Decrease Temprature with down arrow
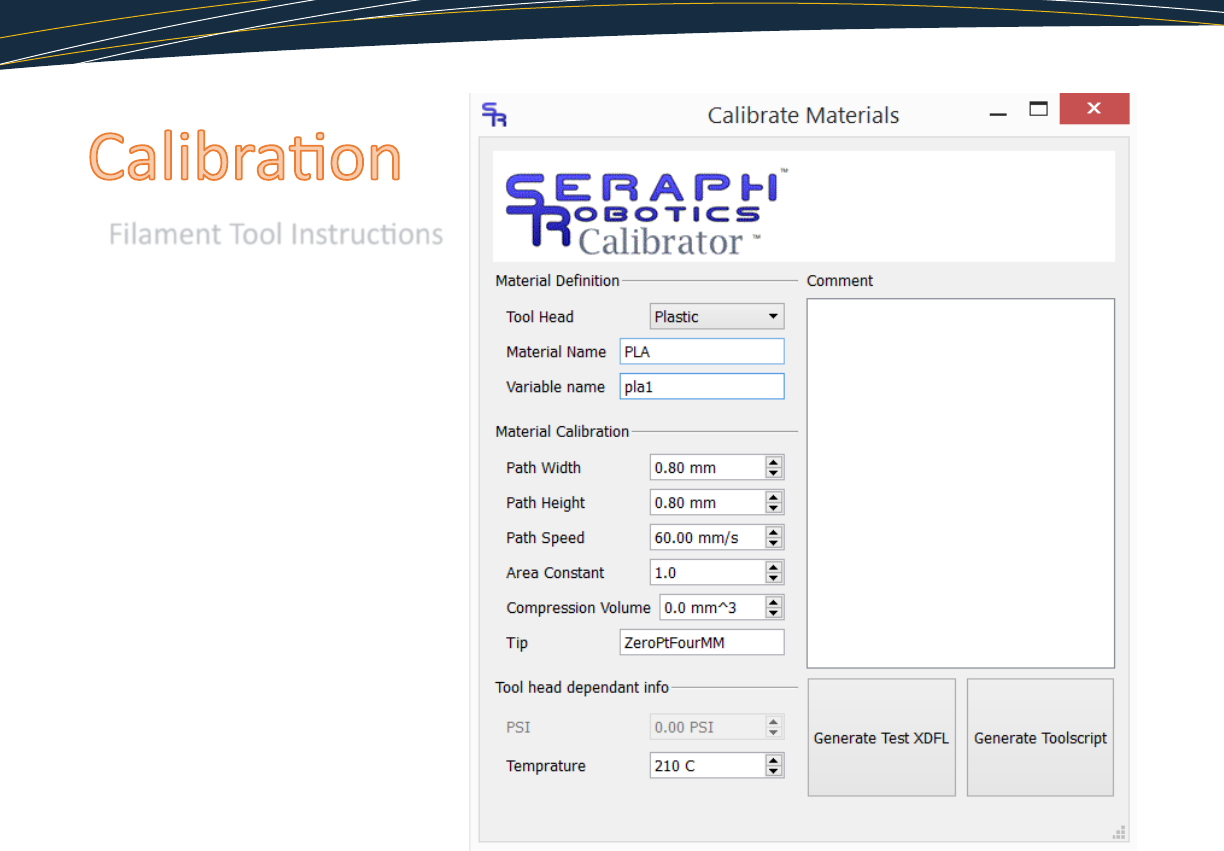The height and width of the screenshot is (851, 1224). point(774,771)
